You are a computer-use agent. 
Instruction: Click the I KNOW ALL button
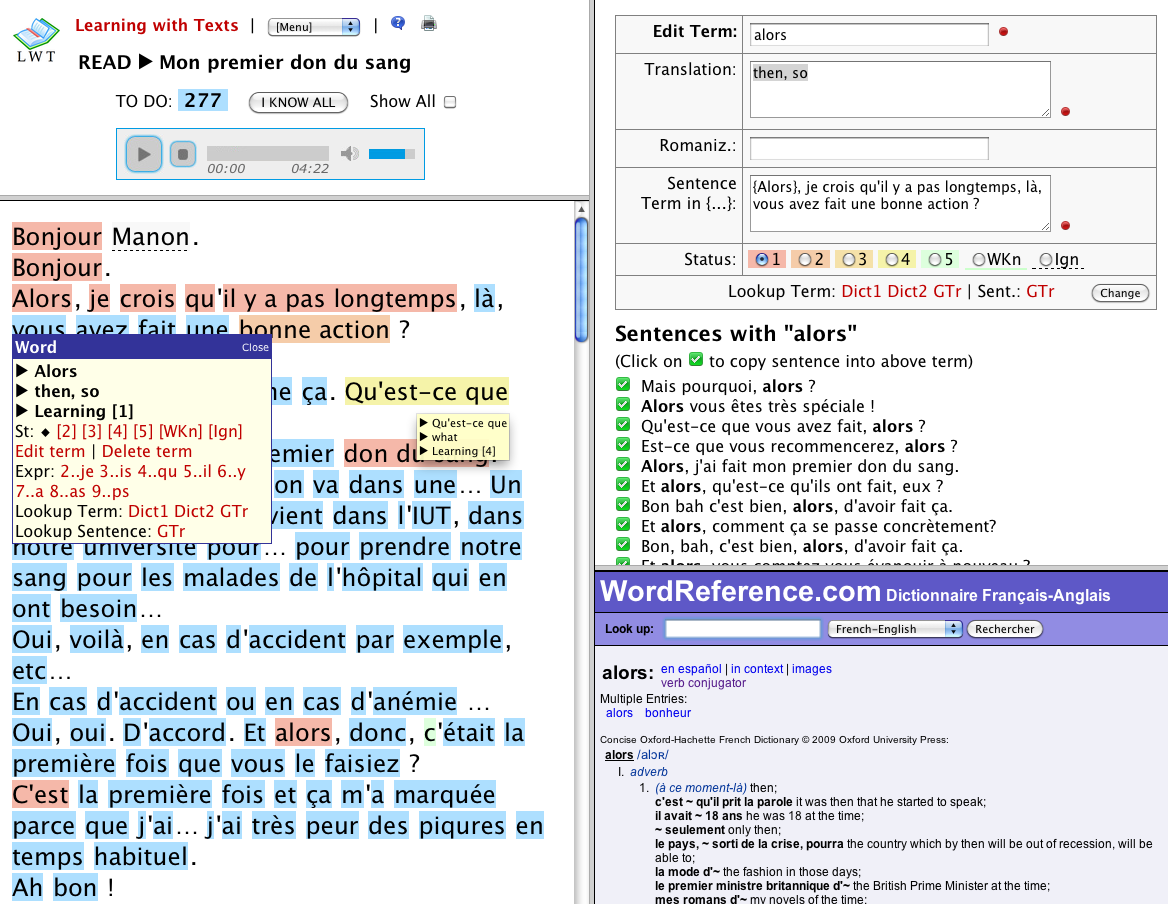(x=298, y=102)
